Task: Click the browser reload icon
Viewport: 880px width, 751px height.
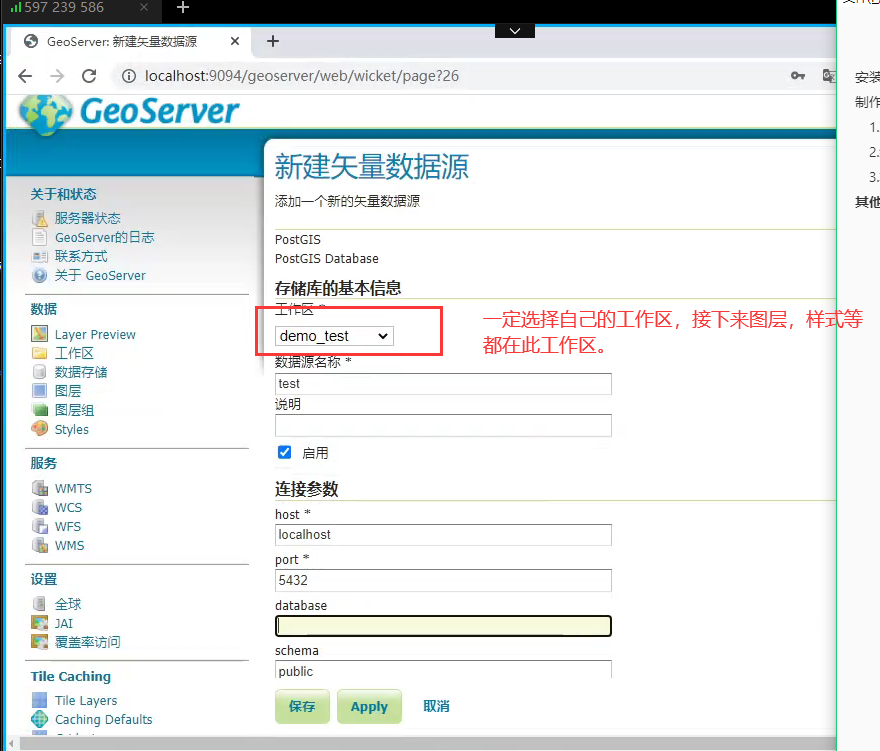Action: click(x=89, y=76)
